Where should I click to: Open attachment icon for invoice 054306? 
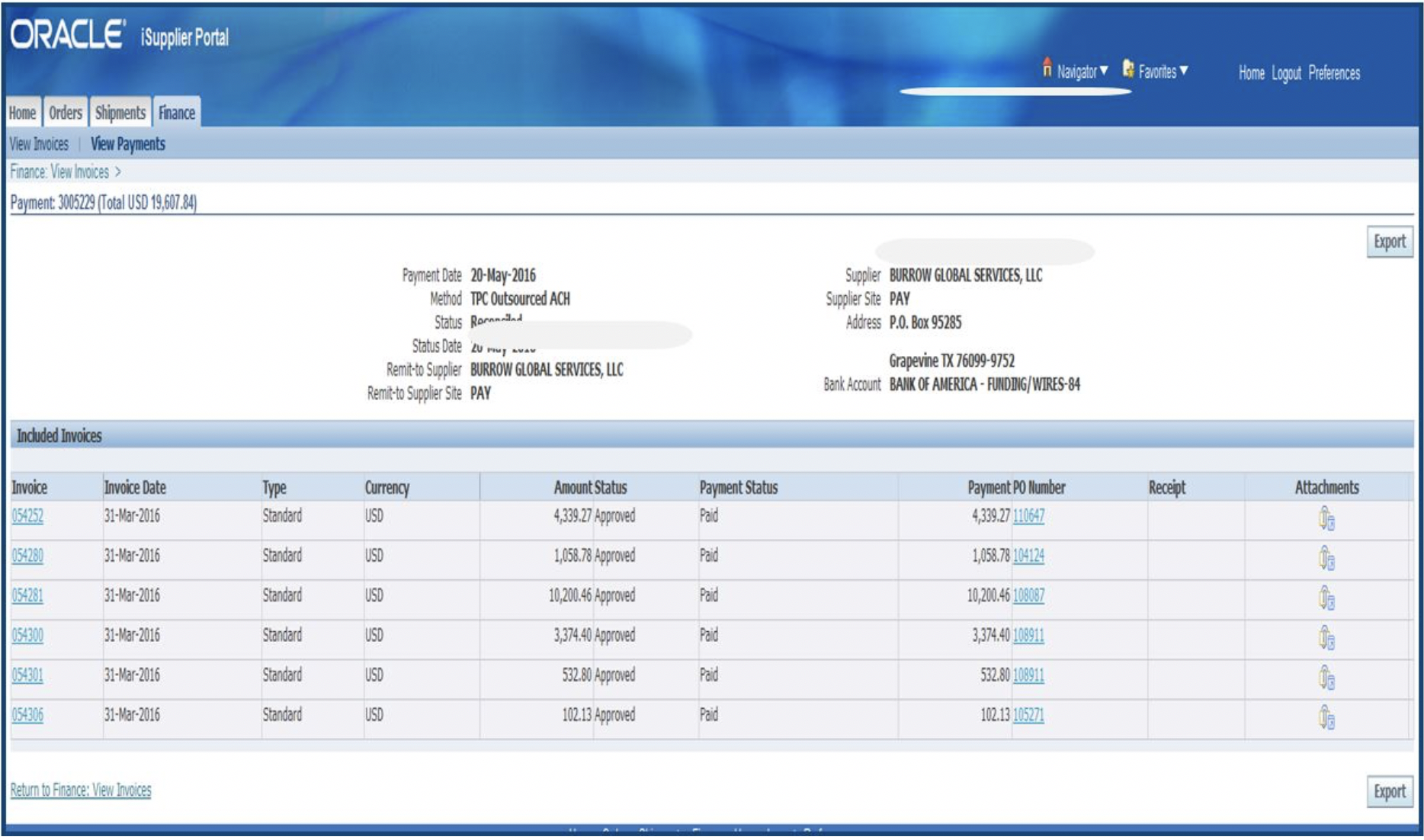tap(1326, 718)
